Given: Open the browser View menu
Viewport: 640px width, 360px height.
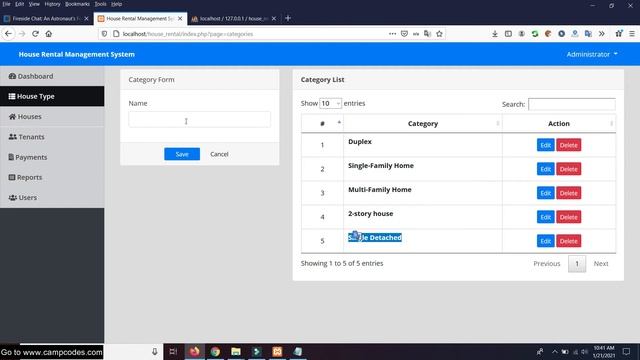Looking at the screenshot, I should coord(34,4).
